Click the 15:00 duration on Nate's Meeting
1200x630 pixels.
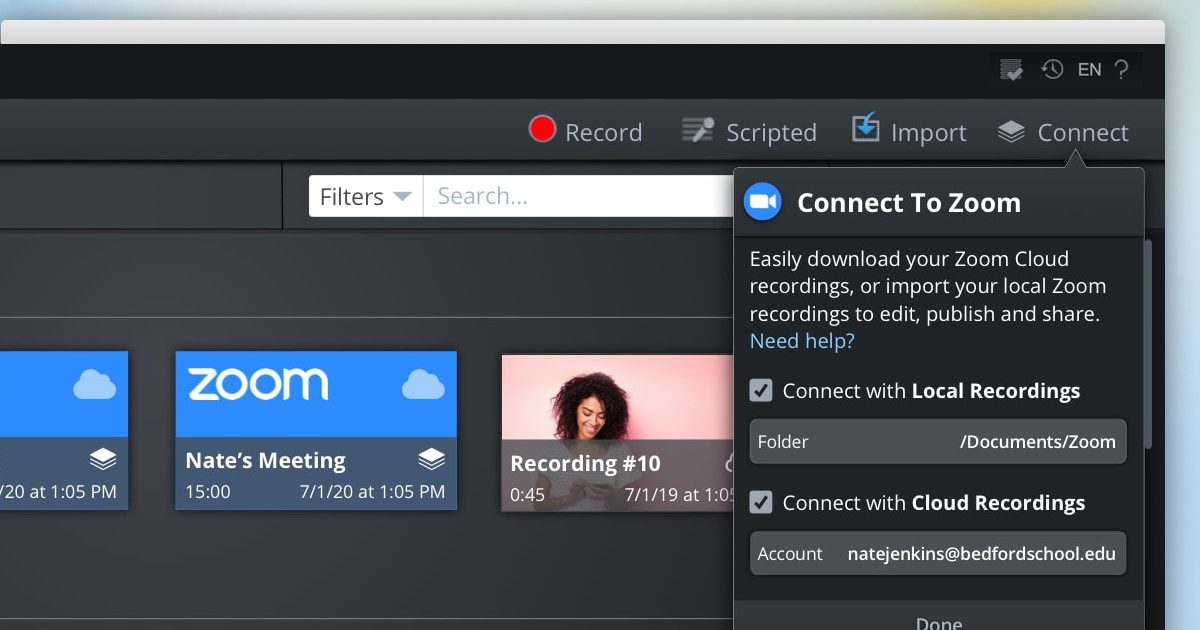pyautogui.click(x=208, y=492)
